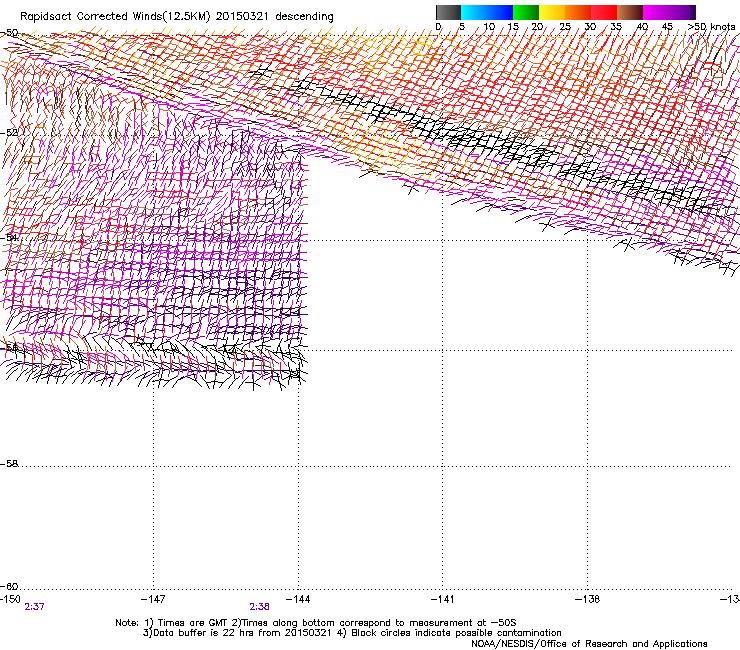Click the '-60' latitude axis label
Image resolution: width=740 pixels, height=650 pixels.
pyautogui.click(x=9, y=587)
